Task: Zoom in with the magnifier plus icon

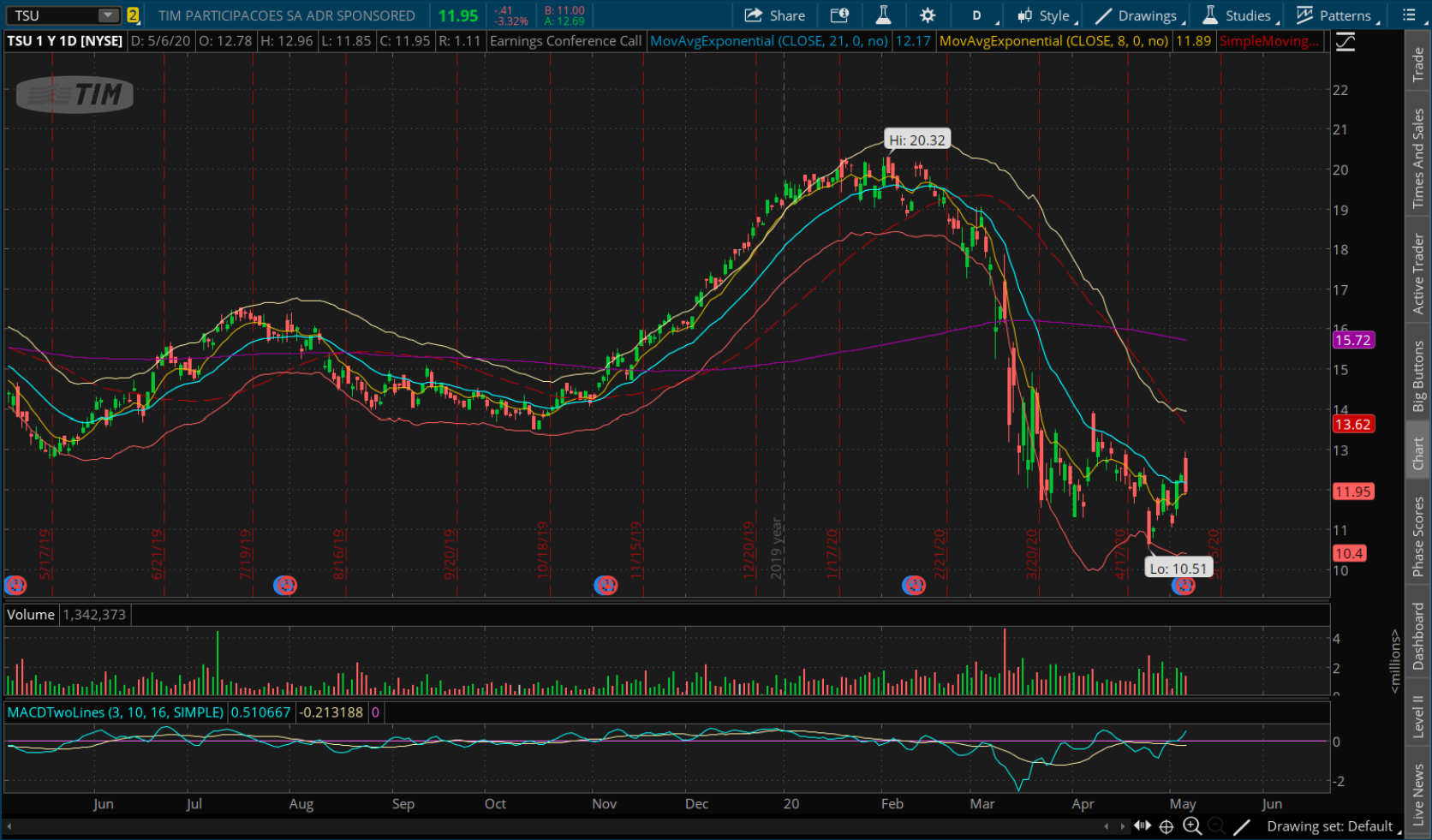Action: coord(1191,826)
